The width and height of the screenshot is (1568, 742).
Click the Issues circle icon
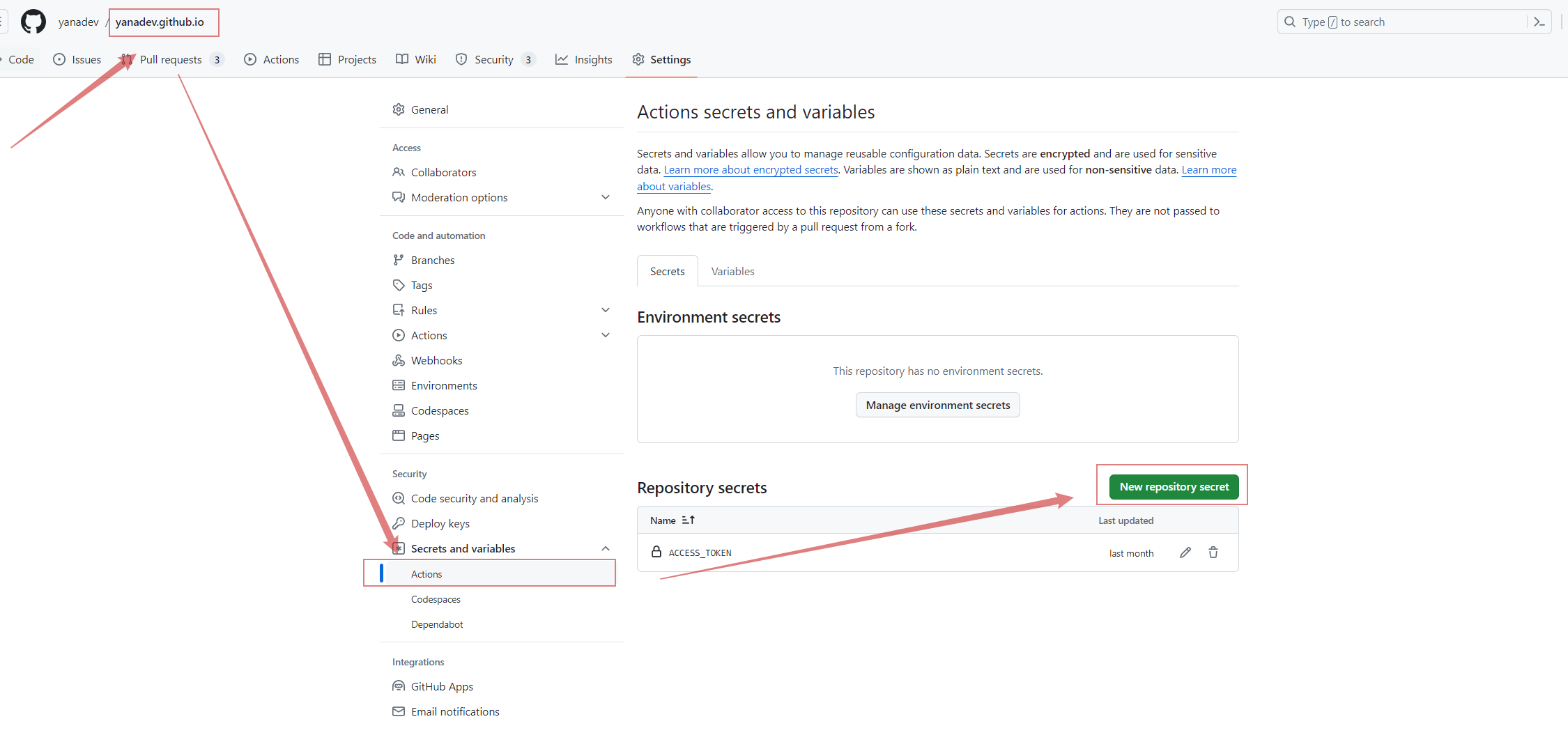pyautogui.click(x=59, y=59)
